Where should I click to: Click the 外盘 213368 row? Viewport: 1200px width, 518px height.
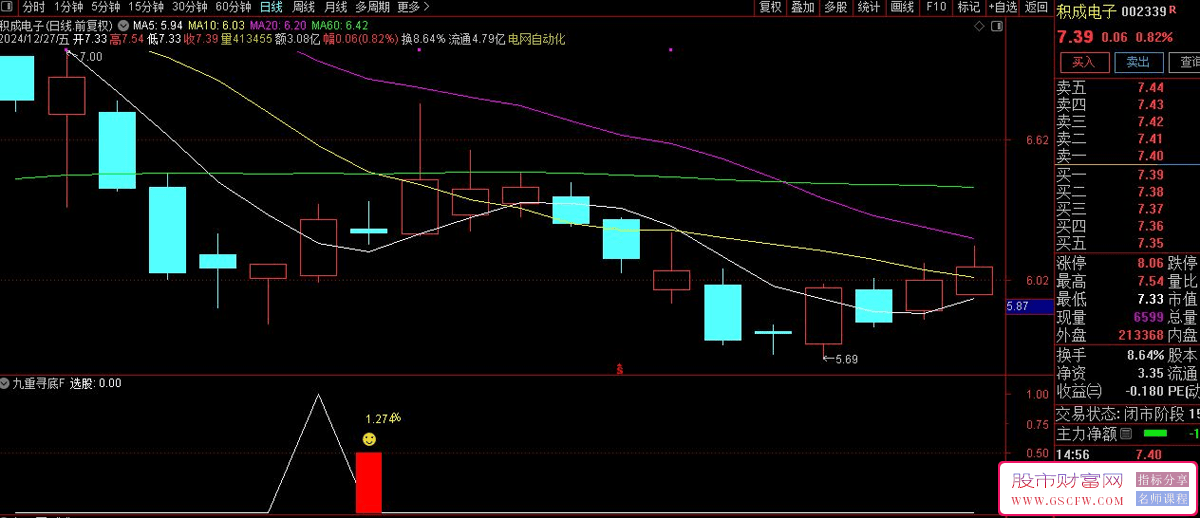tap(1111, 335)
